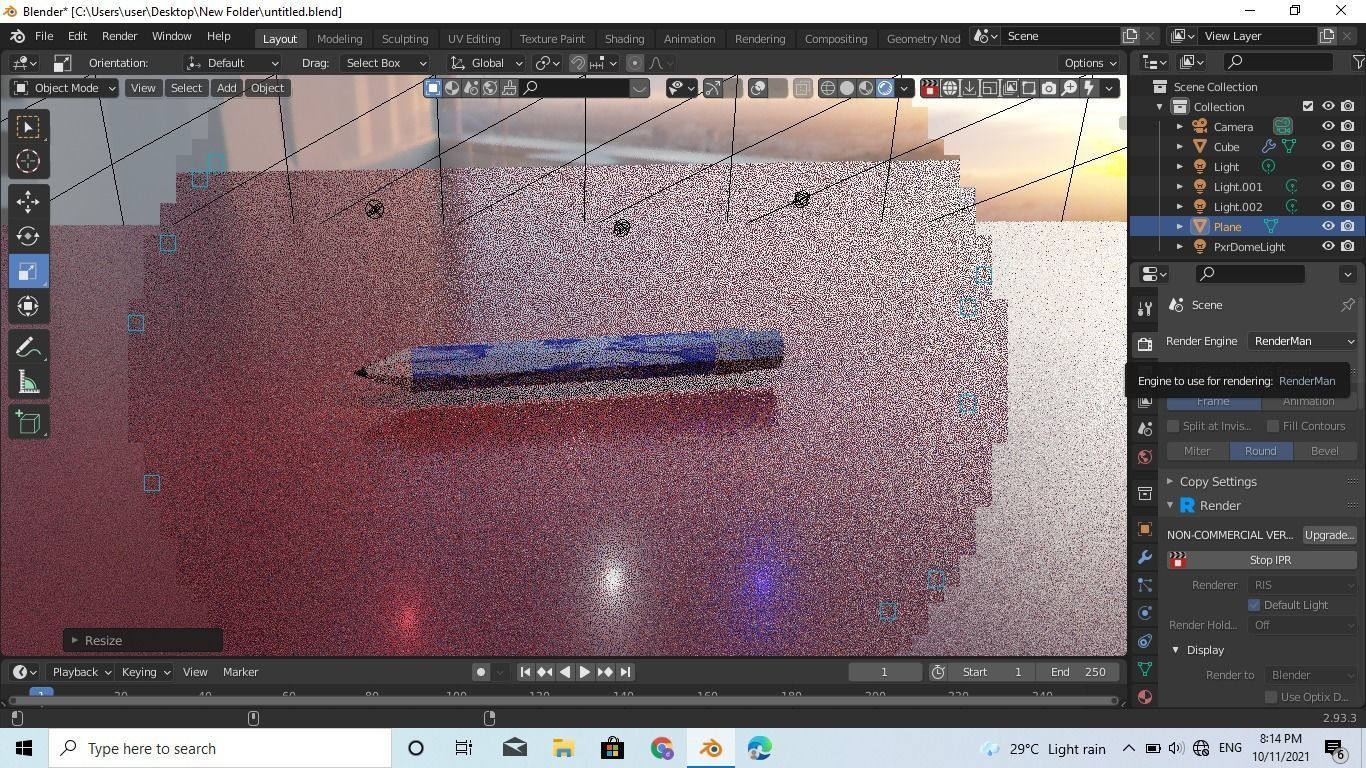1366x768 pixels.
Task: Open the World properties tab
Action: click(x=1145, y=457)
